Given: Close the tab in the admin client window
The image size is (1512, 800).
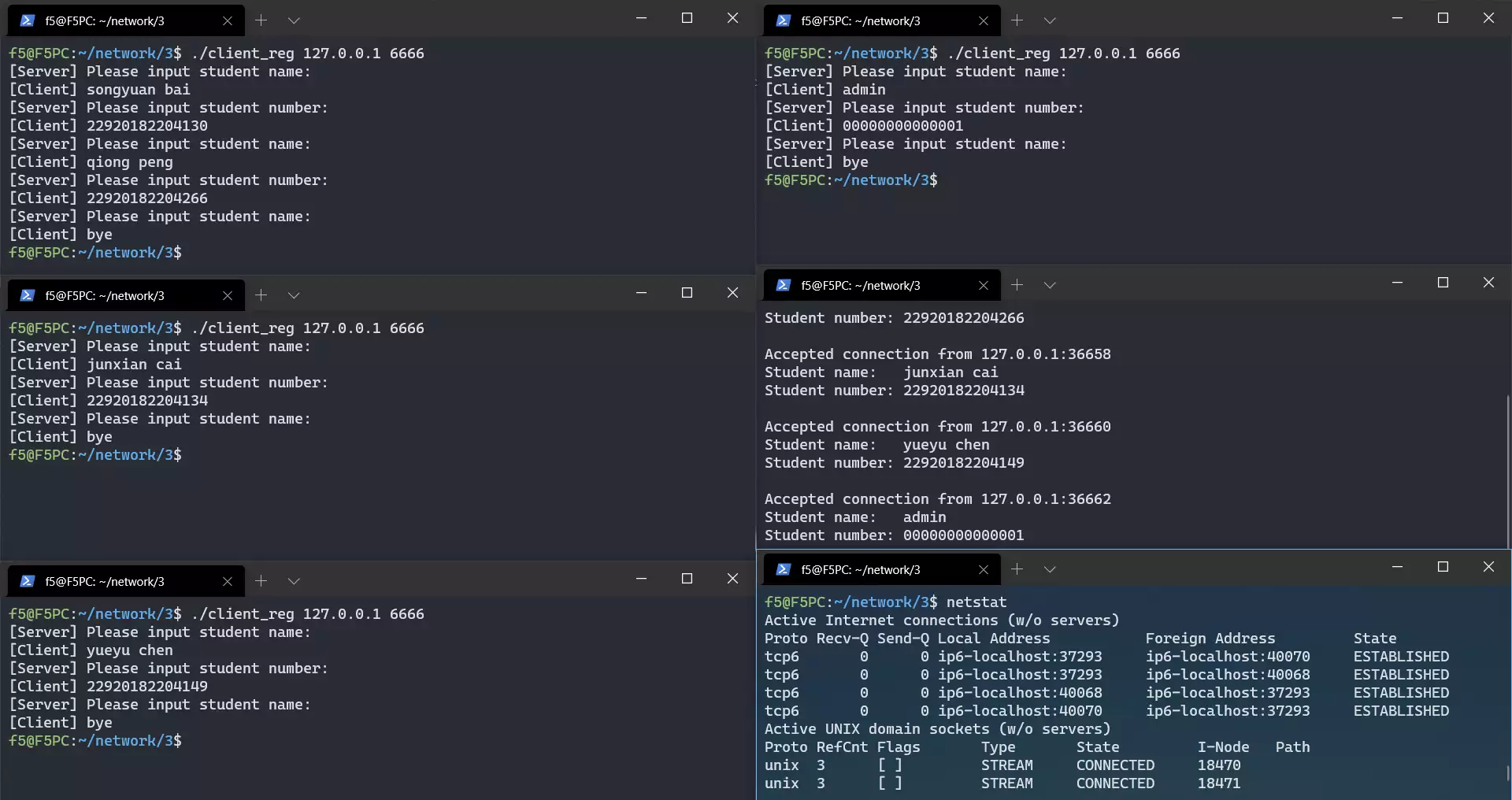Looking at the screenshot, I should (x=984, y=21).
